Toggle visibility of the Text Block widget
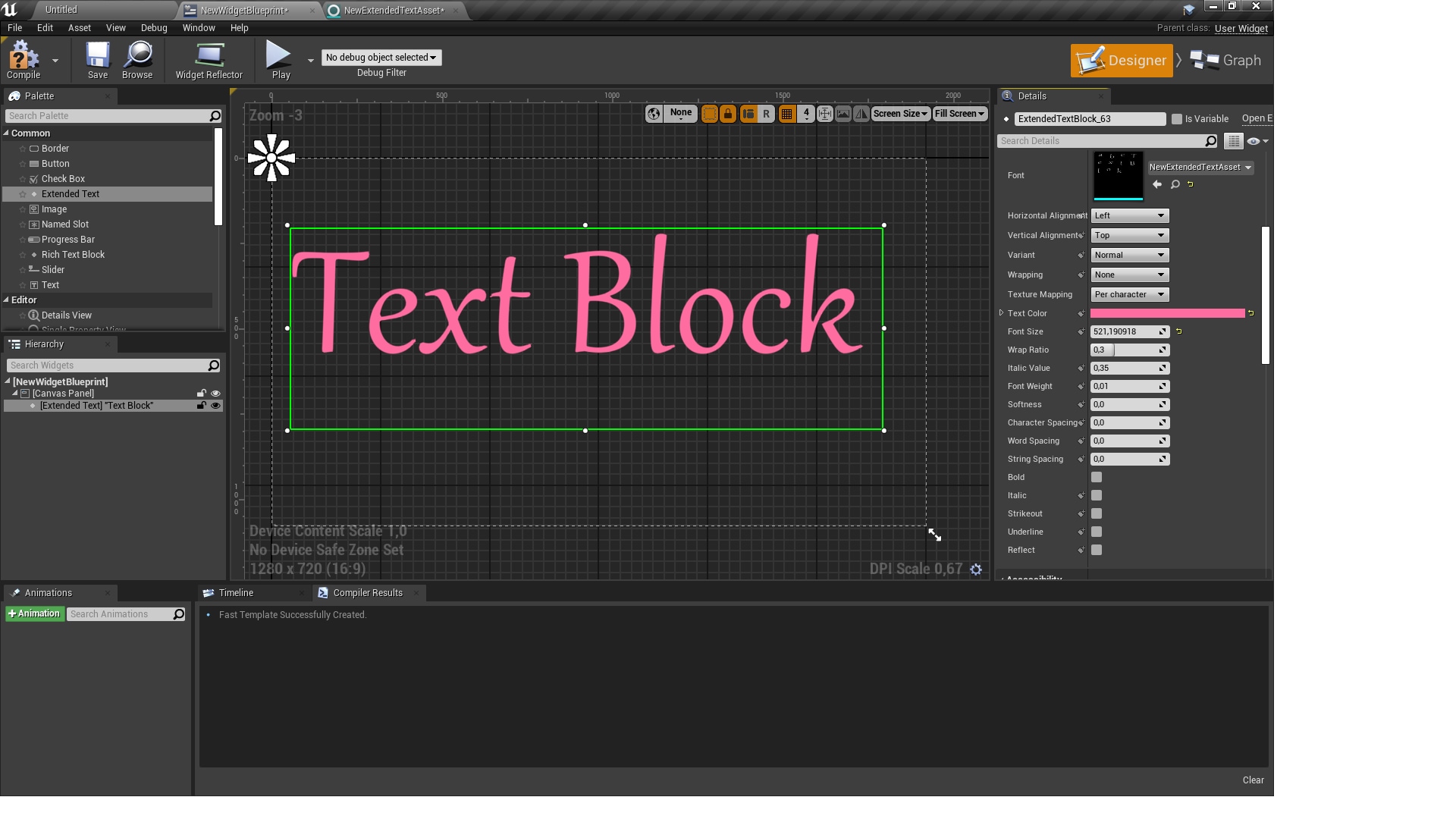The width and height of the screenshot is (1456, 819). 216,406
